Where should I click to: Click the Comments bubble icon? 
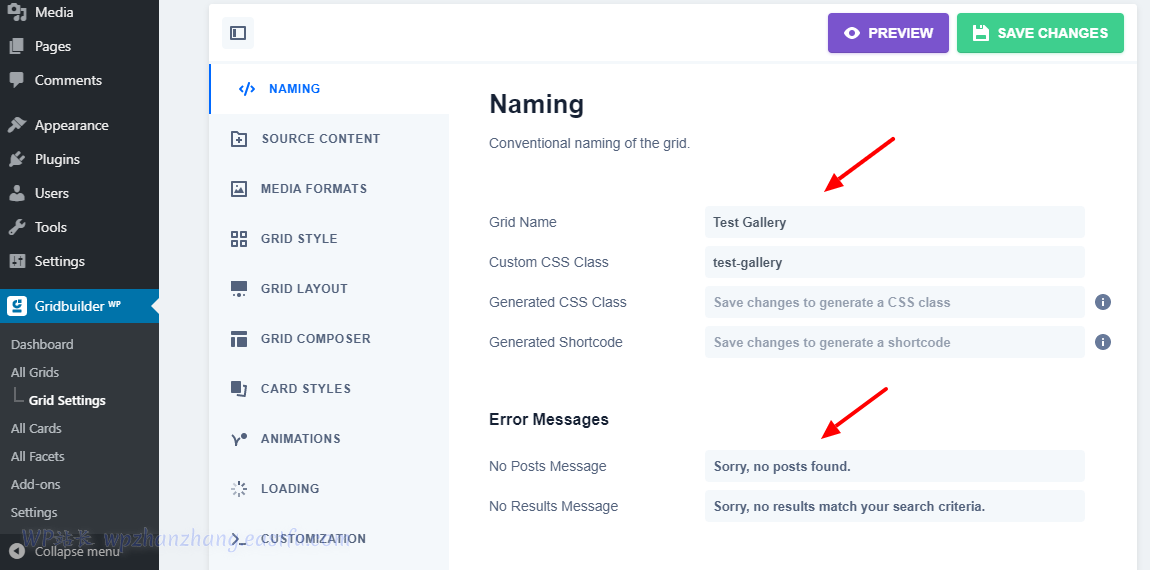click(x=17, y=80)
